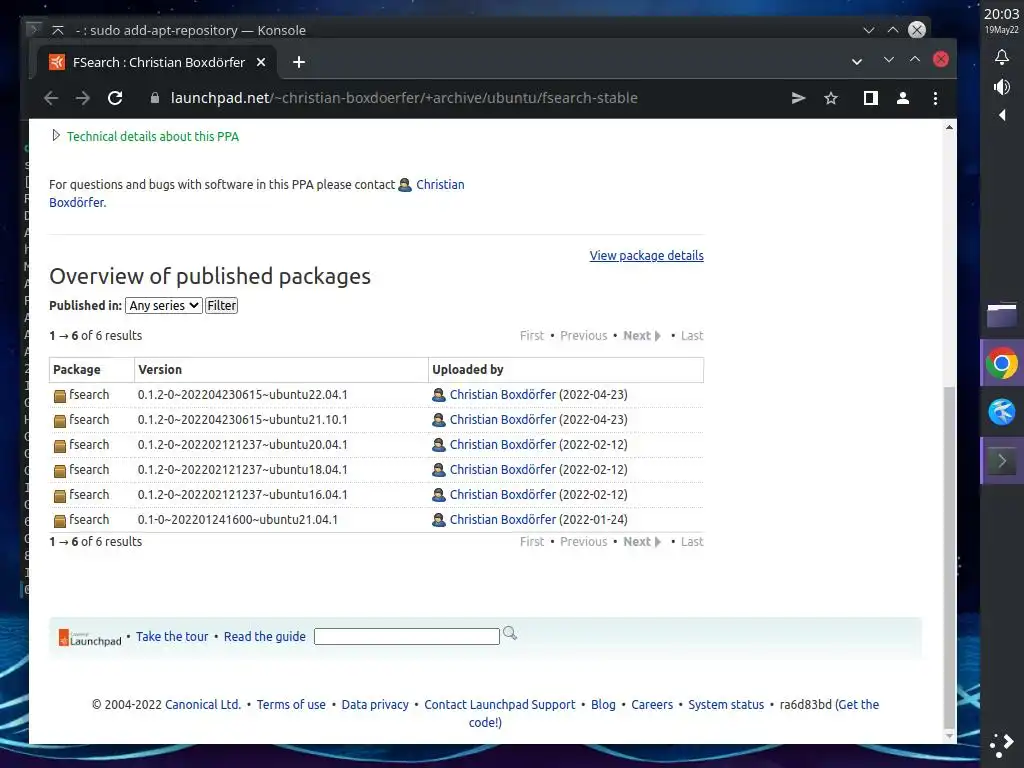The width and height of the screenshot is (1024, 768).
Task: Bookmark this page with star icon
Action: tap(831, 98)
